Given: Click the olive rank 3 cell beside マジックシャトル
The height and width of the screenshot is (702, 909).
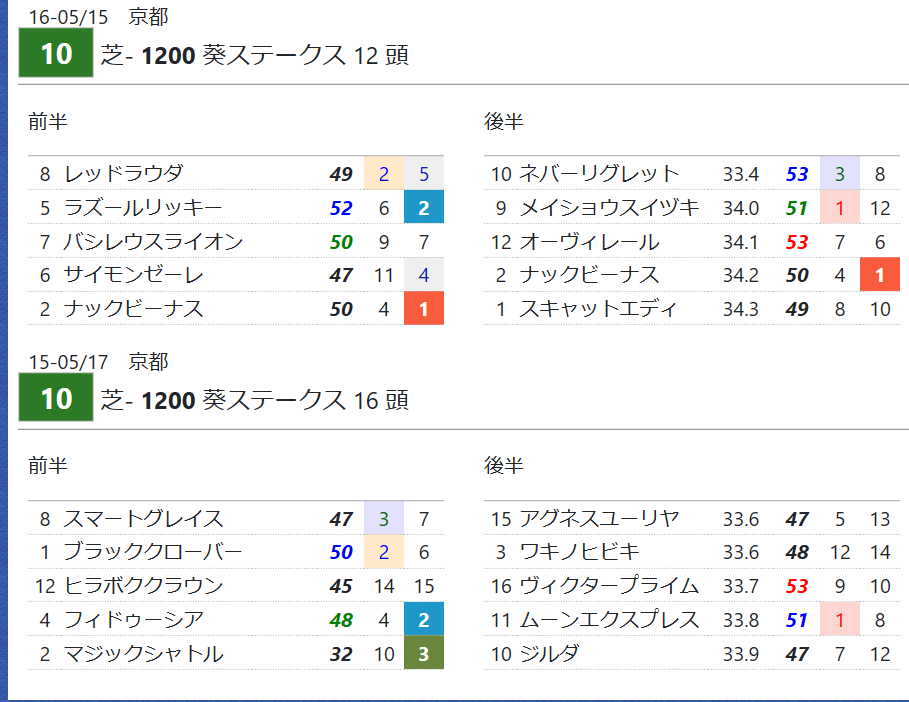Looking at the screenshot, I should (x=424, y=653).
